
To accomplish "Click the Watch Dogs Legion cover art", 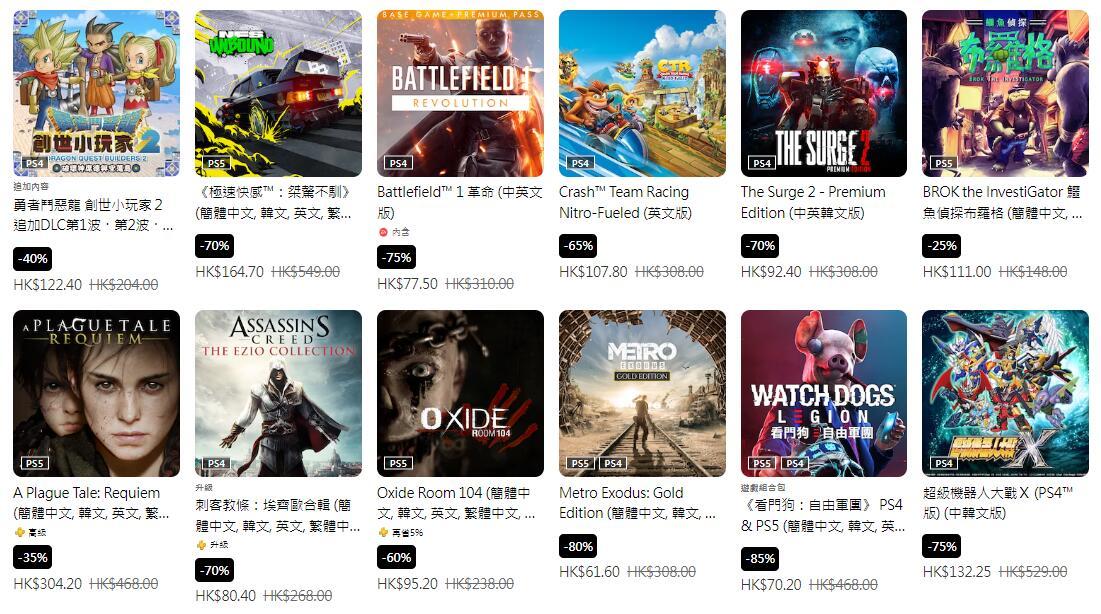I will pos(824,393).
